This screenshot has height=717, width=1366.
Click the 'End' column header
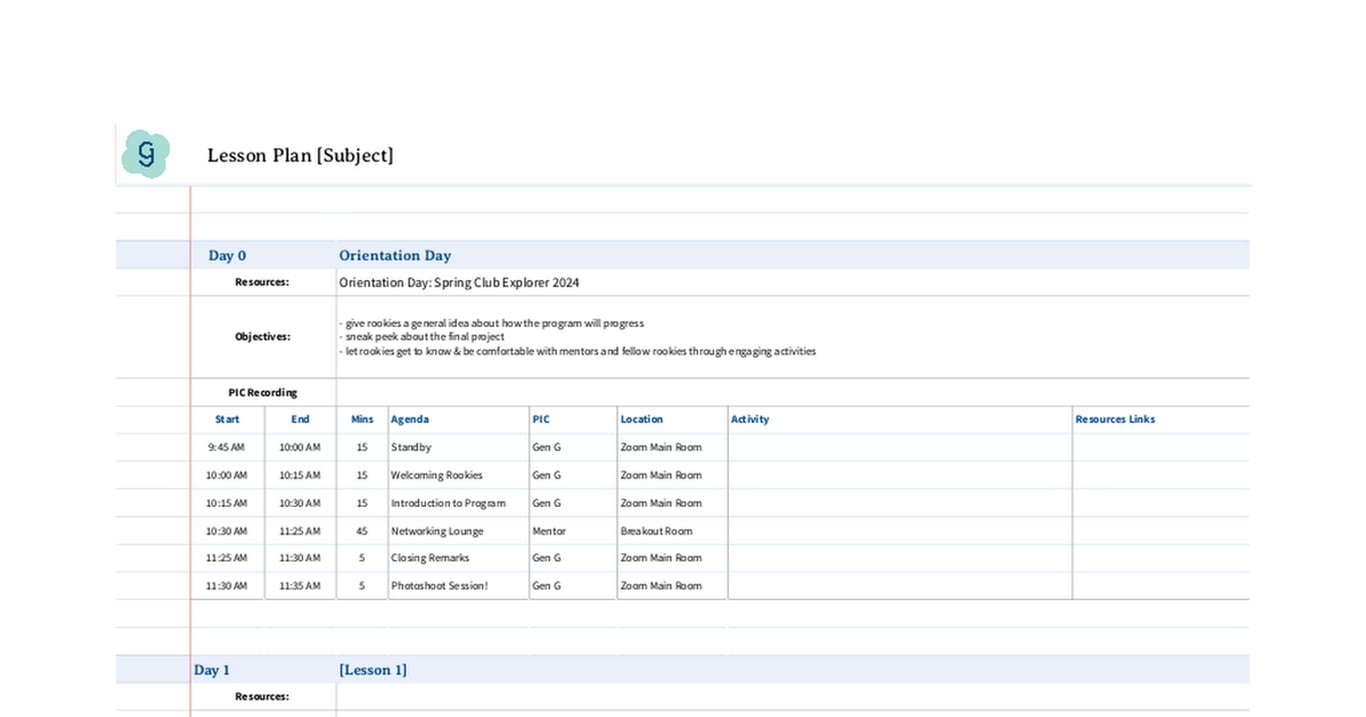point(300,419)
